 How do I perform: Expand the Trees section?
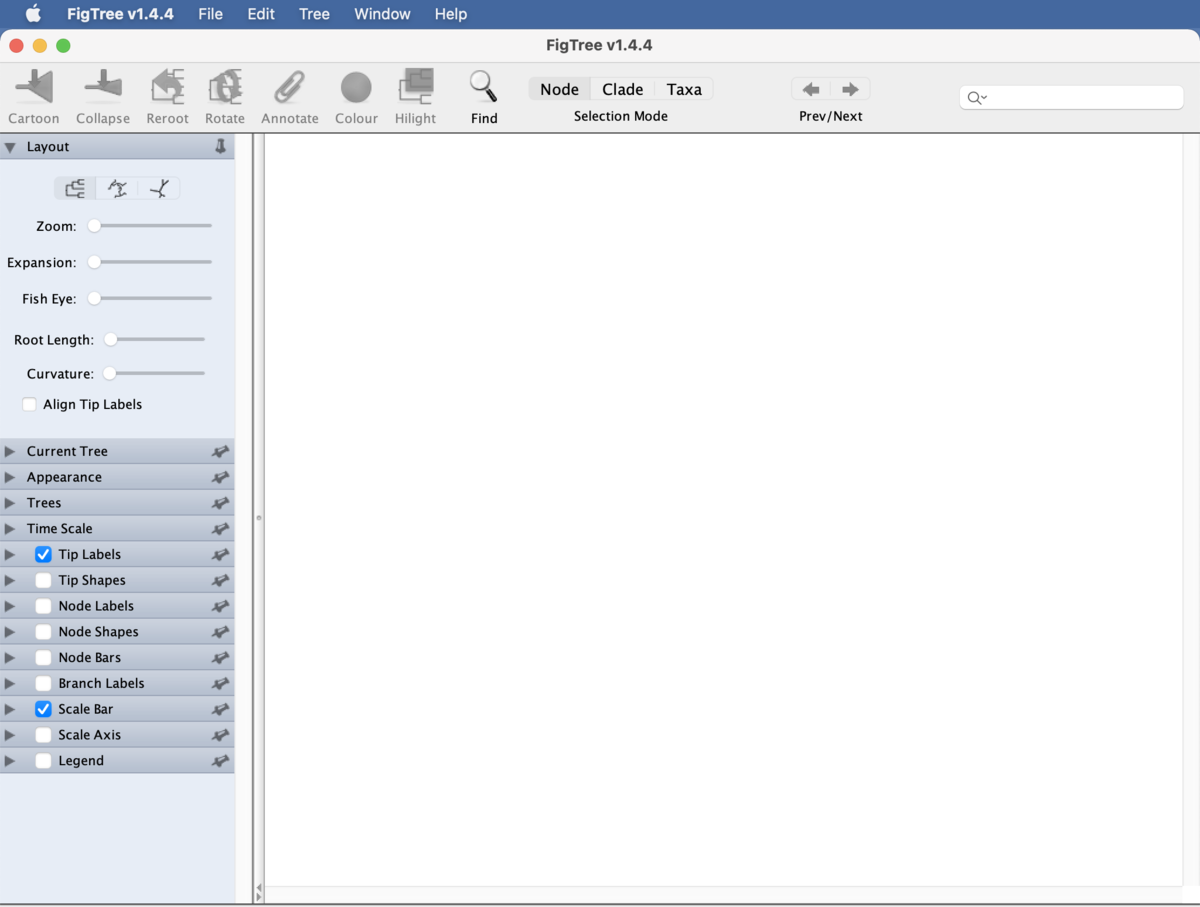(x=10, y=503)
